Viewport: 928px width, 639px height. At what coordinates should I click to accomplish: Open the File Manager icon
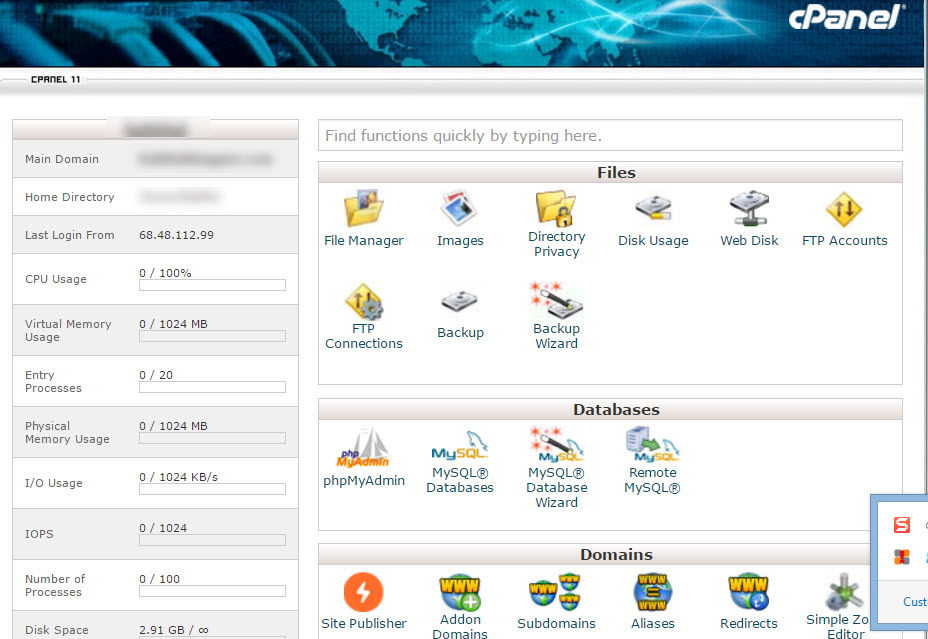[x=364, y=208]
